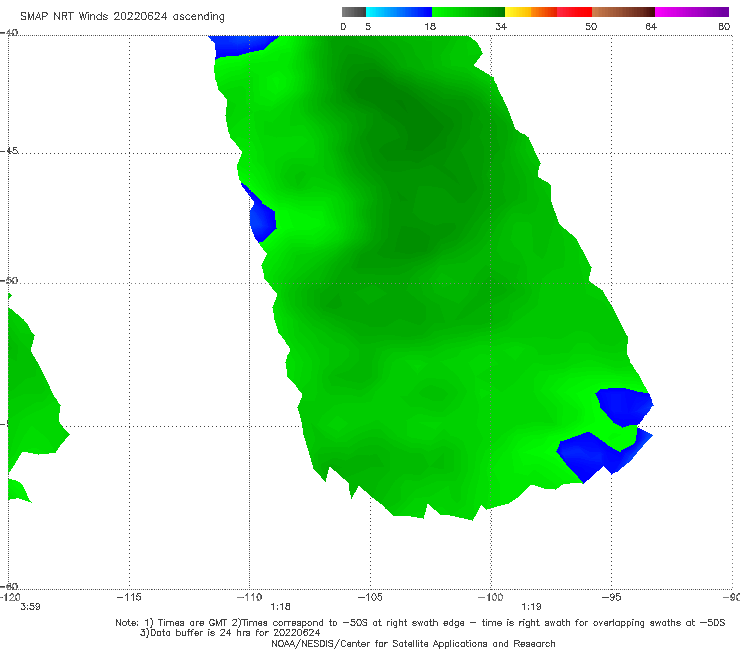The image size is (740, 650).
Task: Click the swath time '1:18'
Action: pyautogui.click(x=280, y=607)
